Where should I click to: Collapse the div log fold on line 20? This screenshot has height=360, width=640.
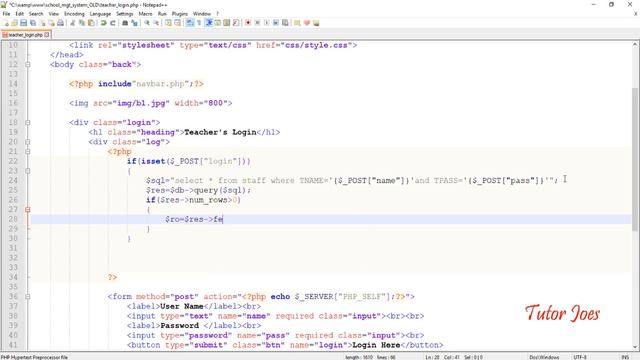28,142
